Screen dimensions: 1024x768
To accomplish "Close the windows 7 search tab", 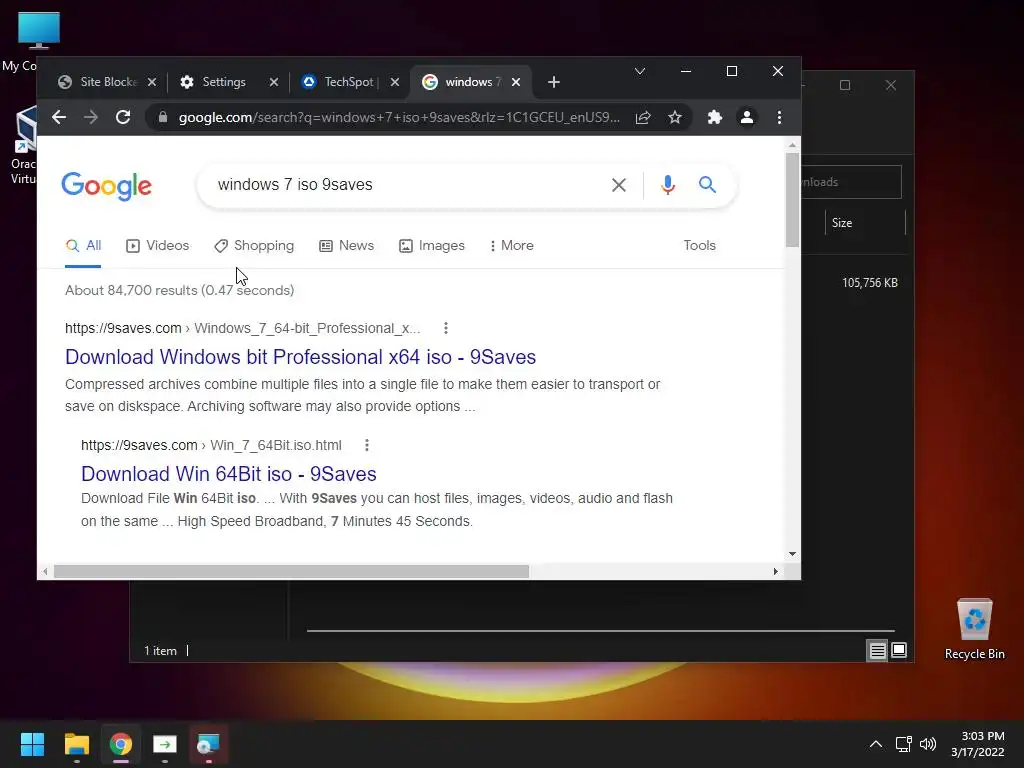I will [x=516, y=82].
